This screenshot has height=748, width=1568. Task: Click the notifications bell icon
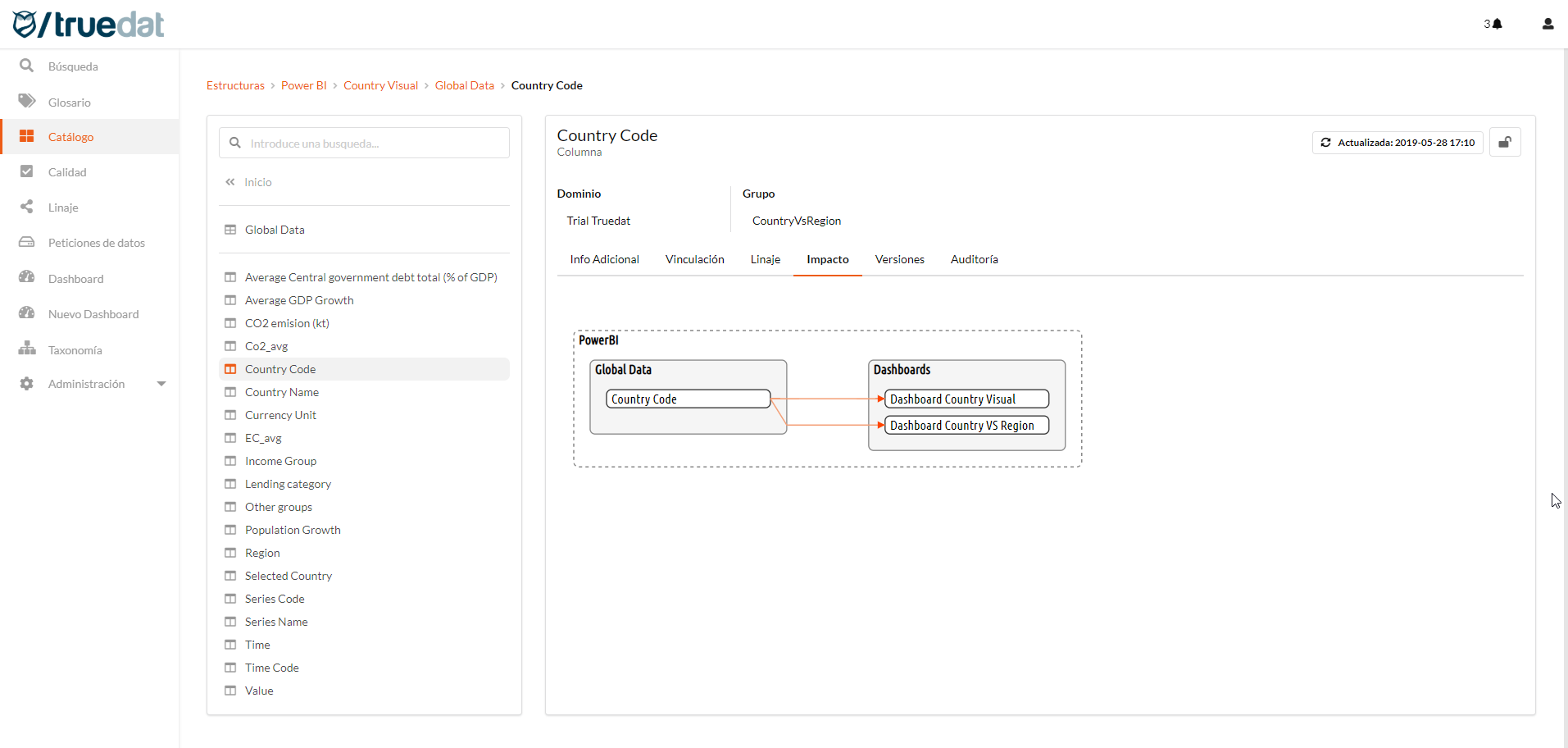1497,24
